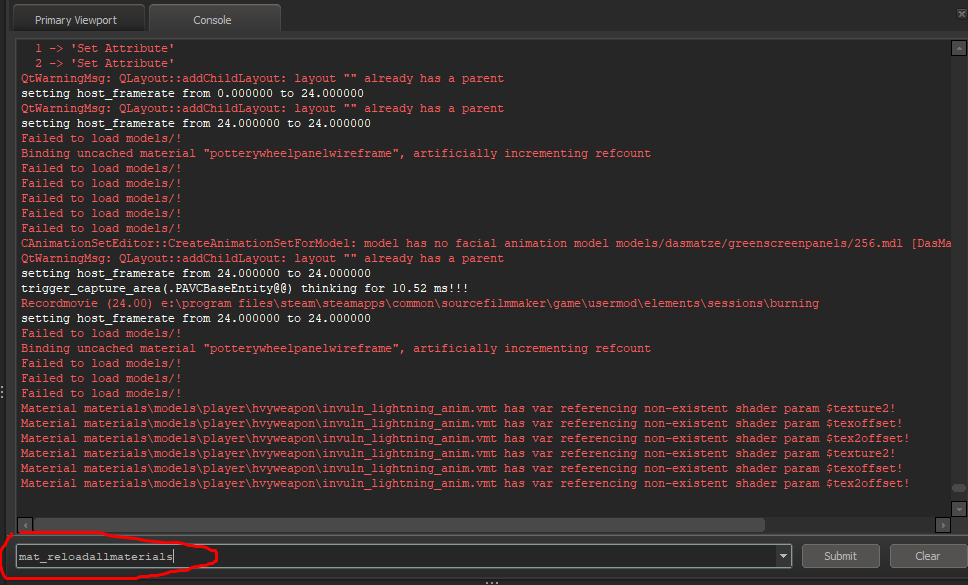Image resolution: width=968 pixels, height=585 pixels.
Task: Click the Recordmovie (24.00) path line
Action: coord(420,303)
